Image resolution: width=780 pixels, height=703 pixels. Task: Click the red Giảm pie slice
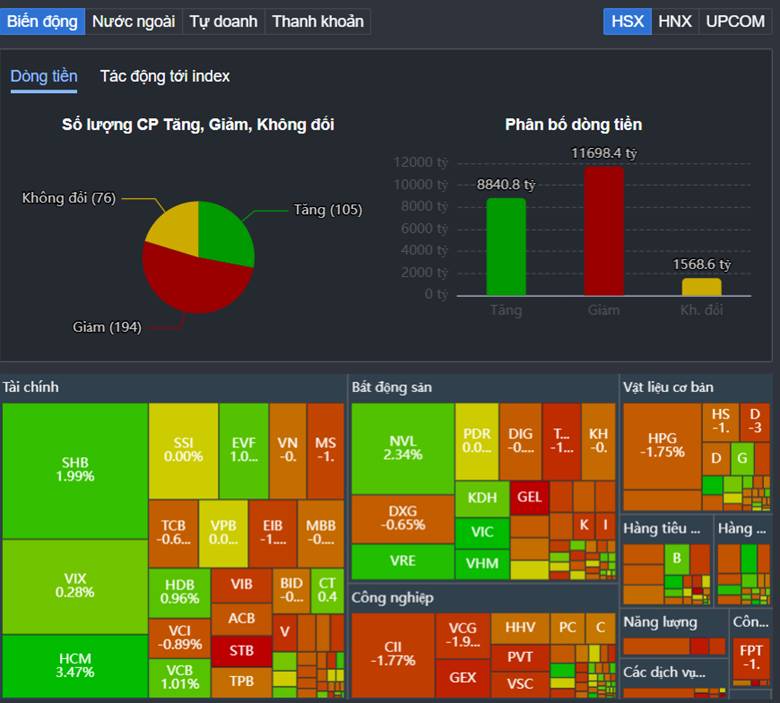click(x=195, y=285)
